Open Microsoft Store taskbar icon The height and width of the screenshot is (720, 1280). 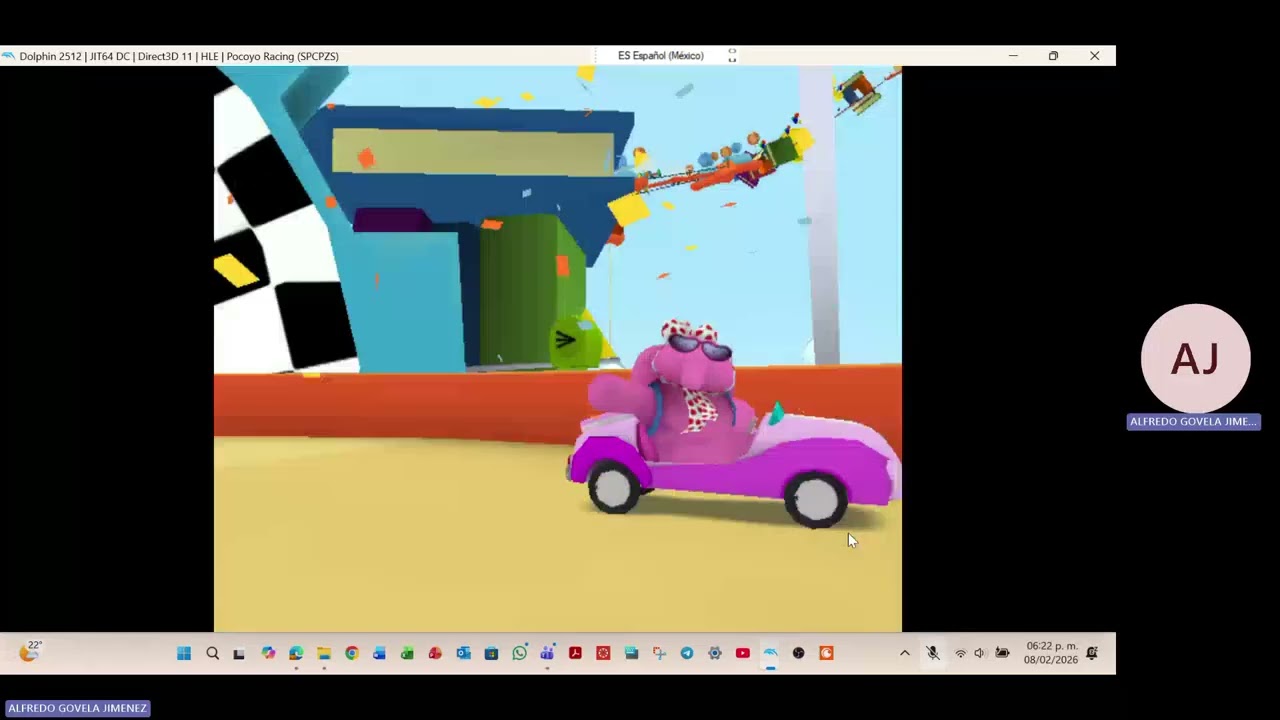tap(491, 653)
